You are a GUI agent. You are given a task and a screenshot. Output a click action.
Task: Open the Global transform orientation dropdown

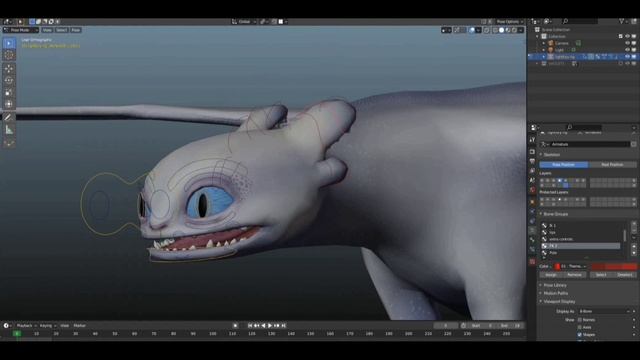pyautogui.click(x=244, y=22)
